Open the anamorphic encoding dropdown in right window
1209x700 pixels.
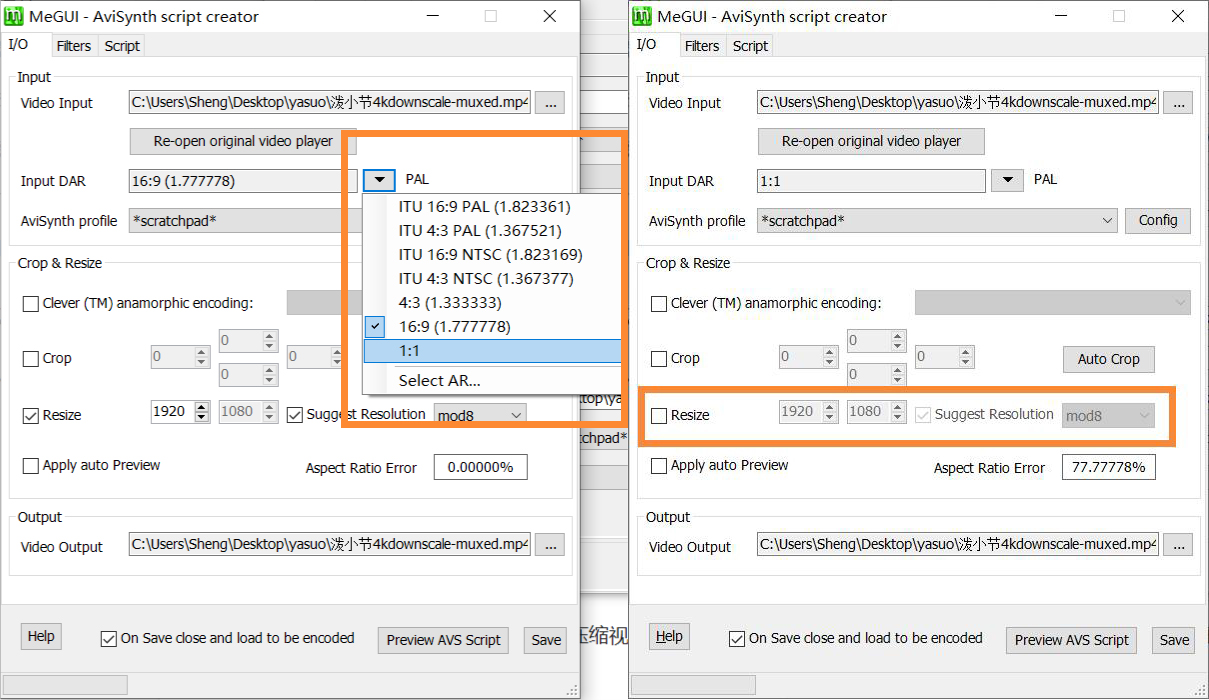[1053, 303]
